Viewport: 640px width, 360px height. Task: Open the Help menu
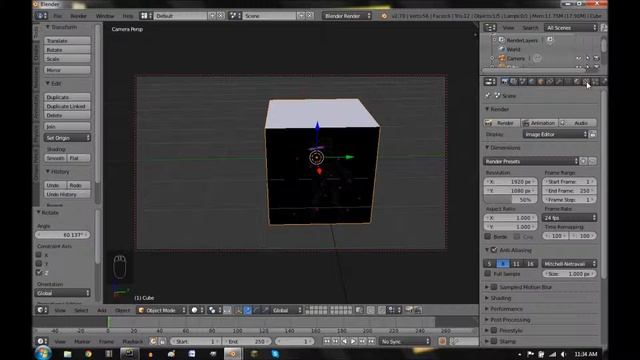pos(128,16)
